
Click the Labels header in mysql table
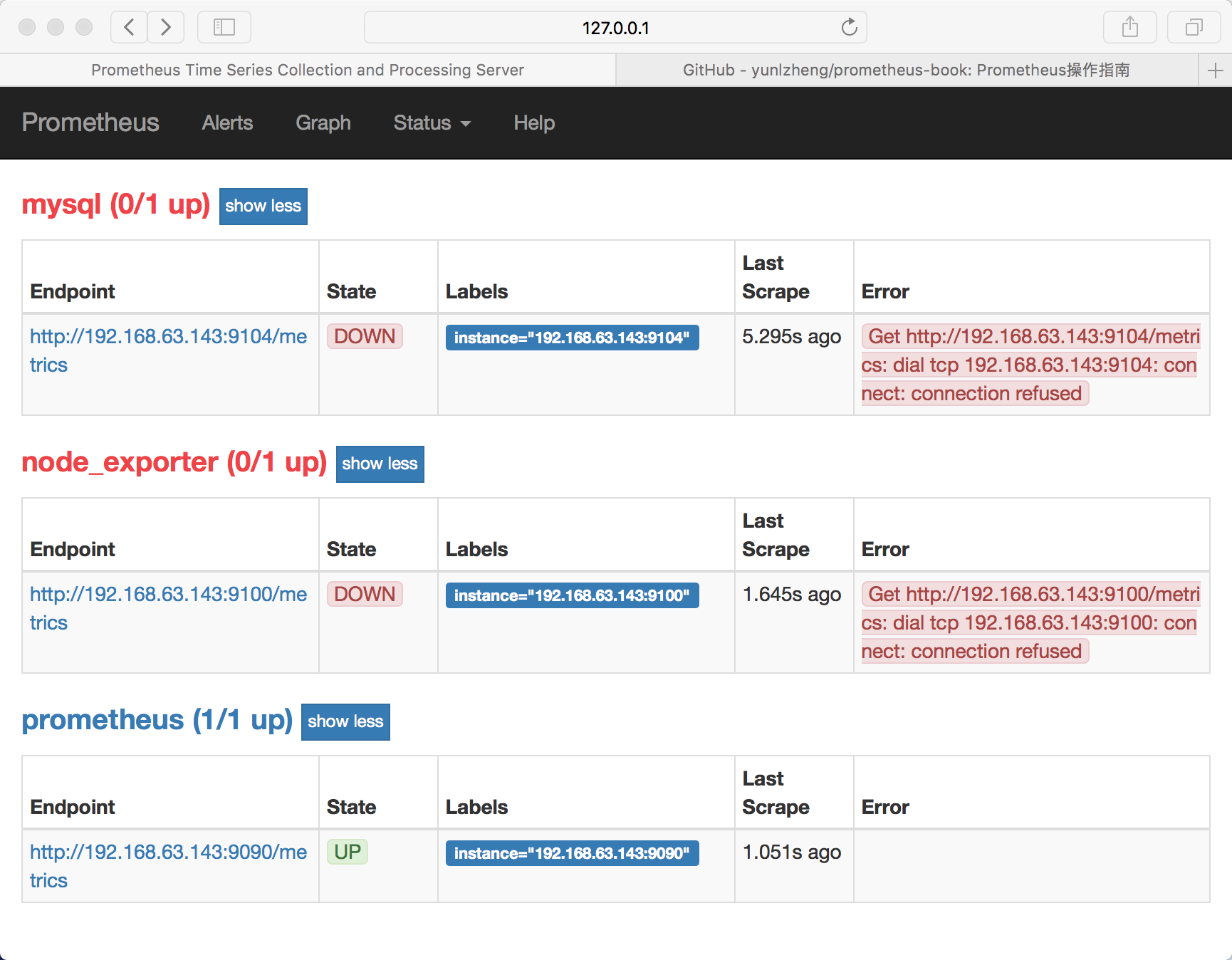(476, 291)
